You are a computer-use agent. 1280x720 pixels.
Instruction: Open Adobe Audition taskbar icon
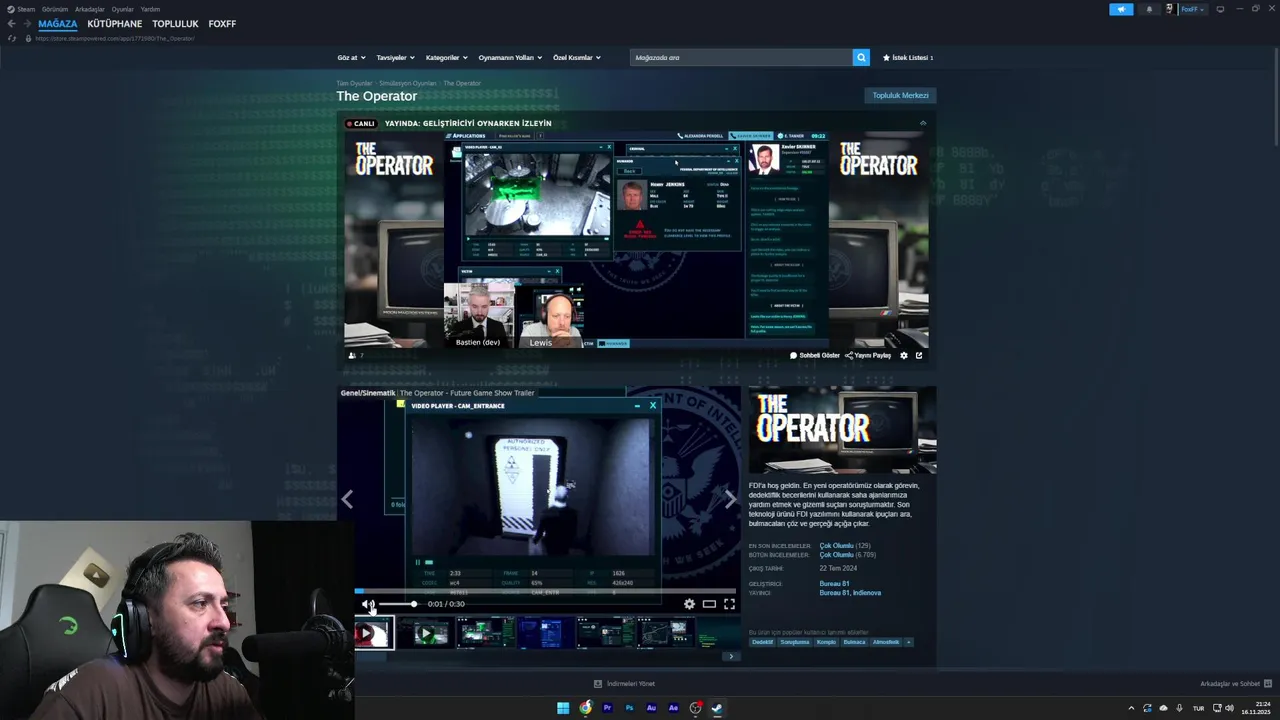(651, 708)
